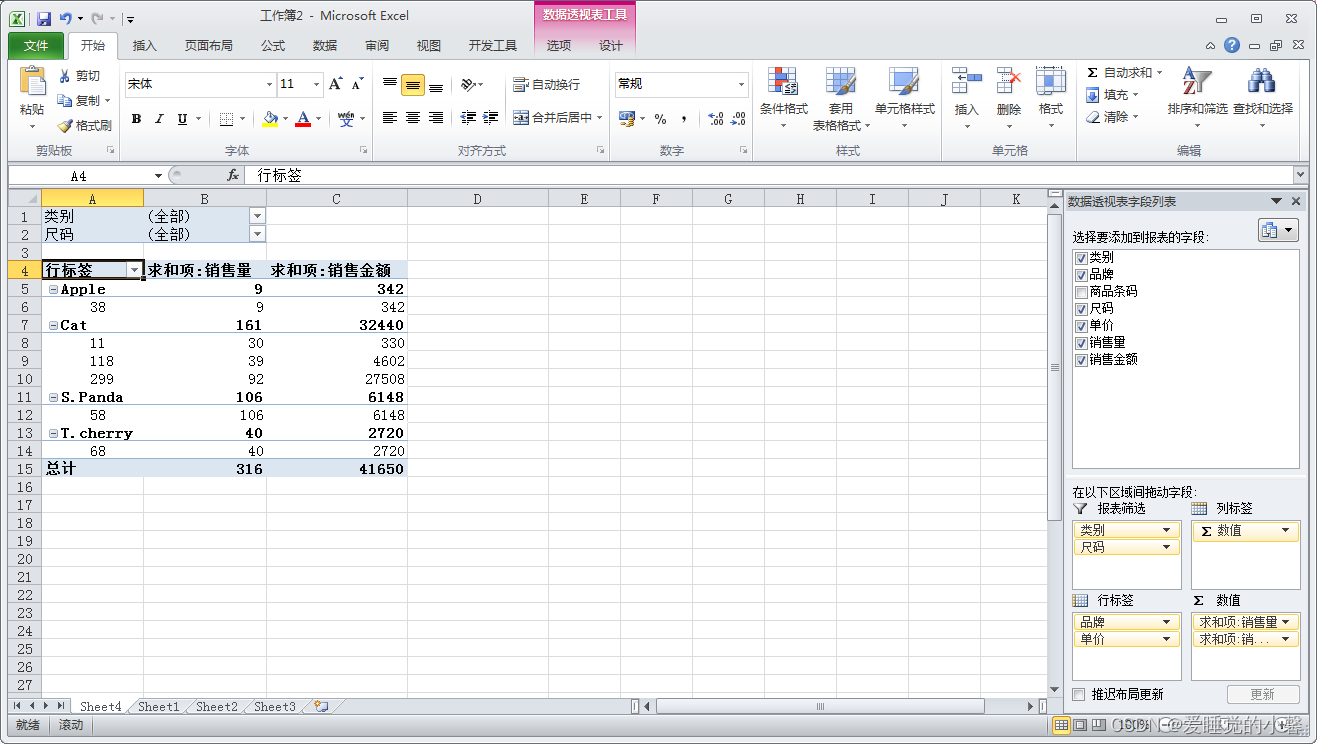The image size is (1317, 744).
Task: Uncheck the 类别 field checkbox
Action: pyautogui.click(x=1081, y=258)
